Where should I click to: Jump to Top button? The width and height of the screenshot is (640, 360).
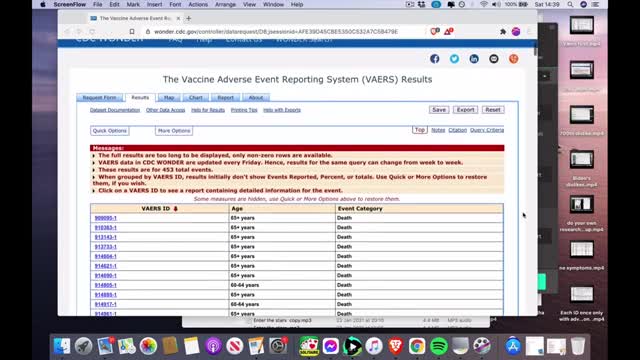coord(420,130)
